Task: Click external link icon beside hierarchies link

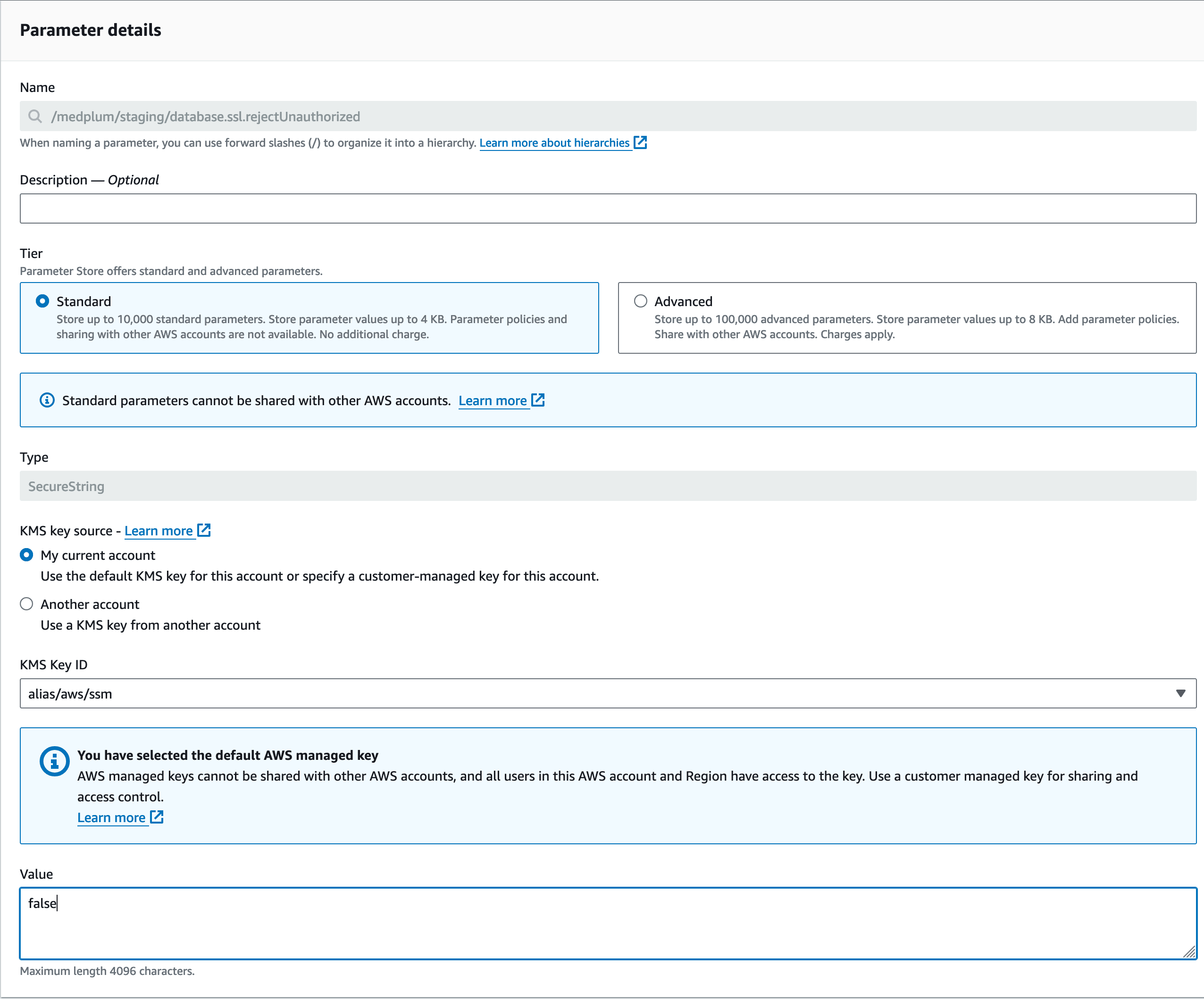Action: 640,142
